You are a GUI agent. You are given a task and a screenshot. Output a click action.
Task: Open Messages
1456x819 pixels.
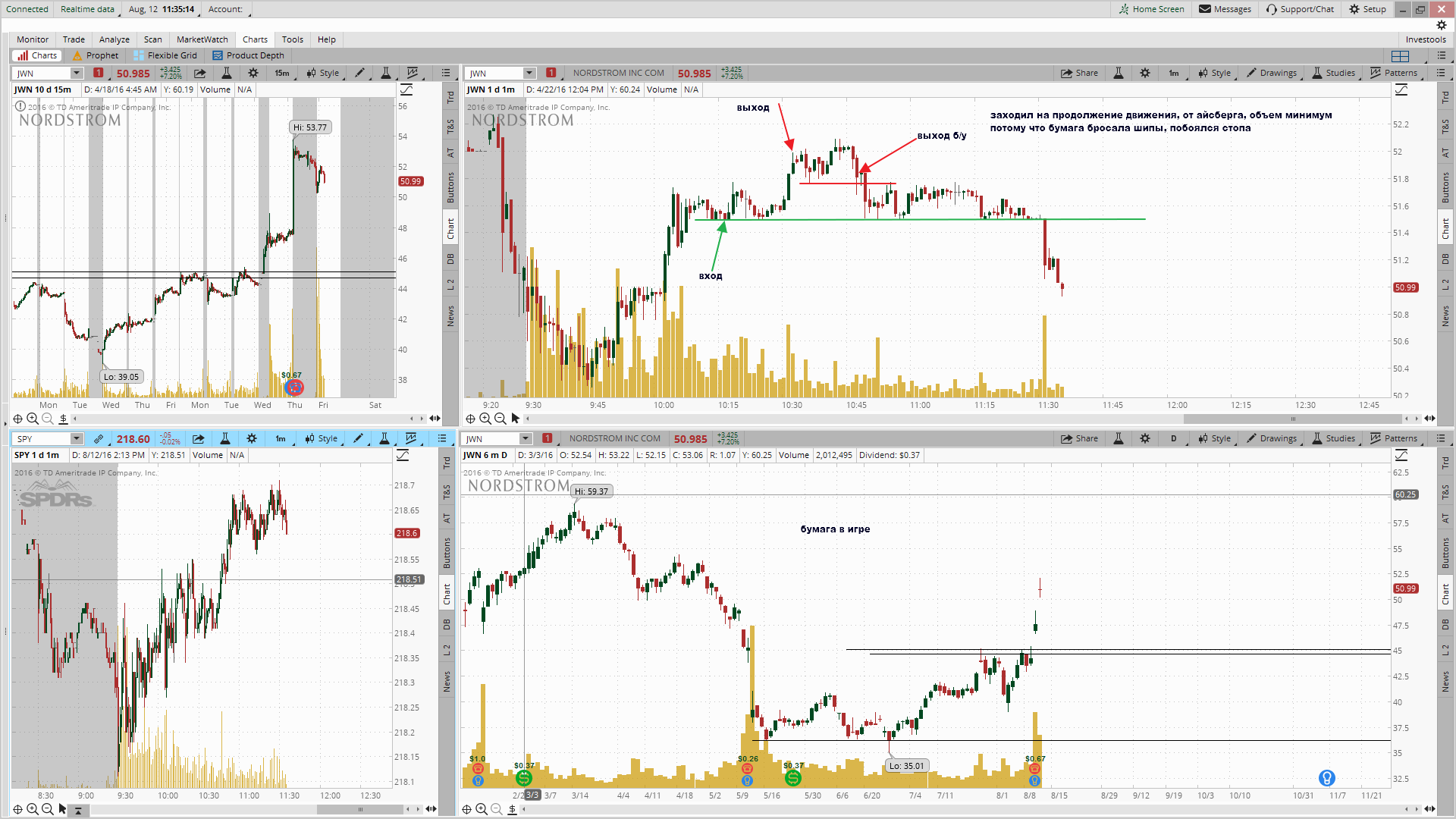click(1225, 9)
